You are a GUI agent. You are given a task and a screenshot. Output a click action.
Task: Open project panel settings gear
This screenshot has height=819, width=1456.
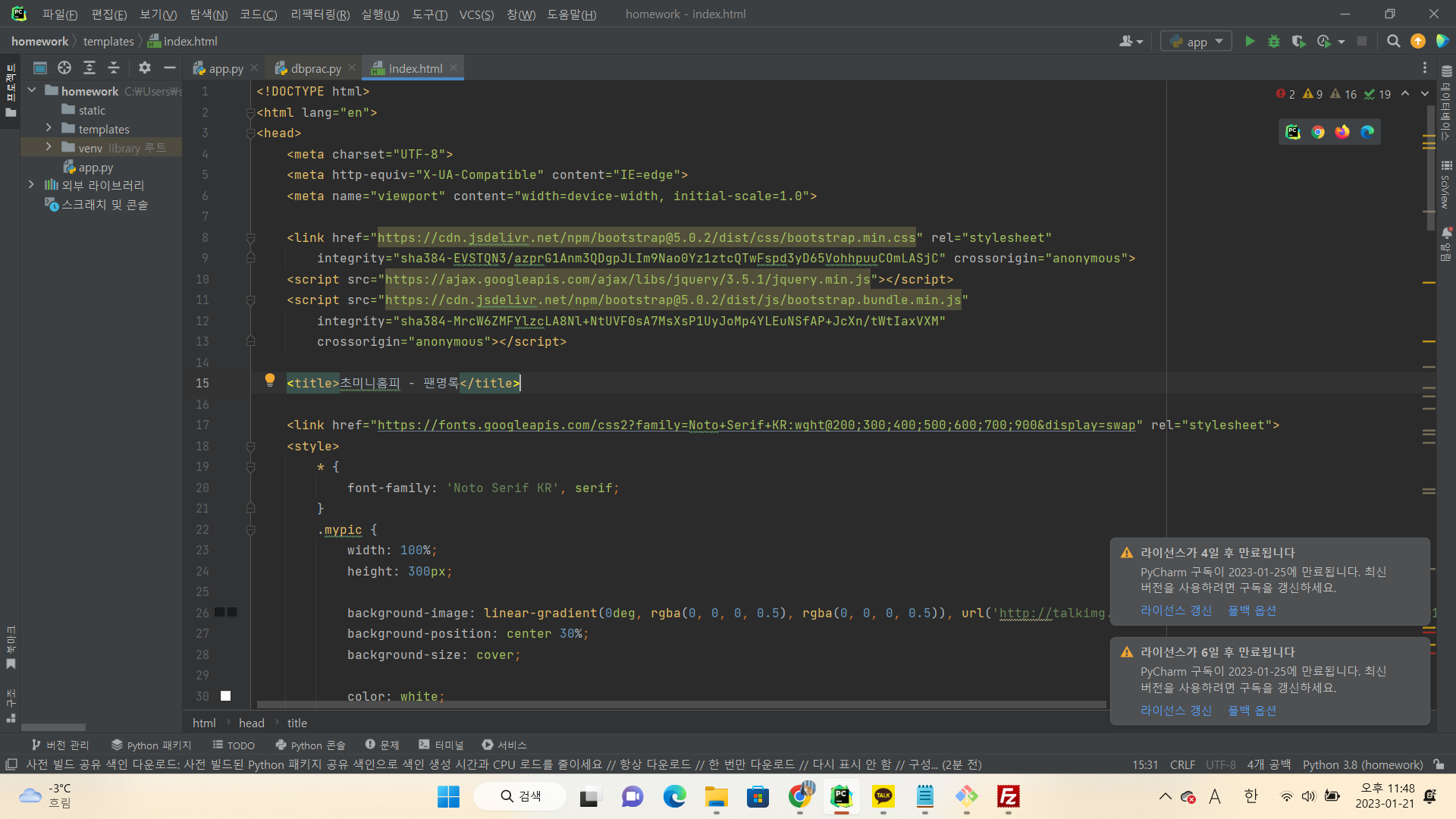click(144, 67)
